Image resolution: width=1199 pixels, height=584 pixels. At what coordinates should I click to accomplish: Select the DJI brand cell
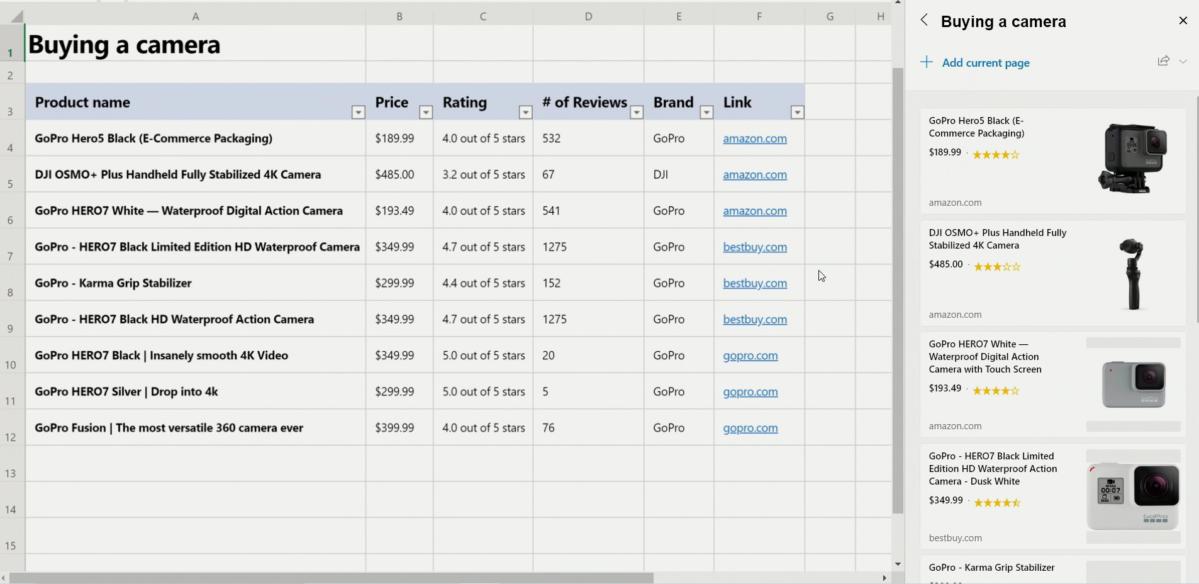click(x=678, y=174)
